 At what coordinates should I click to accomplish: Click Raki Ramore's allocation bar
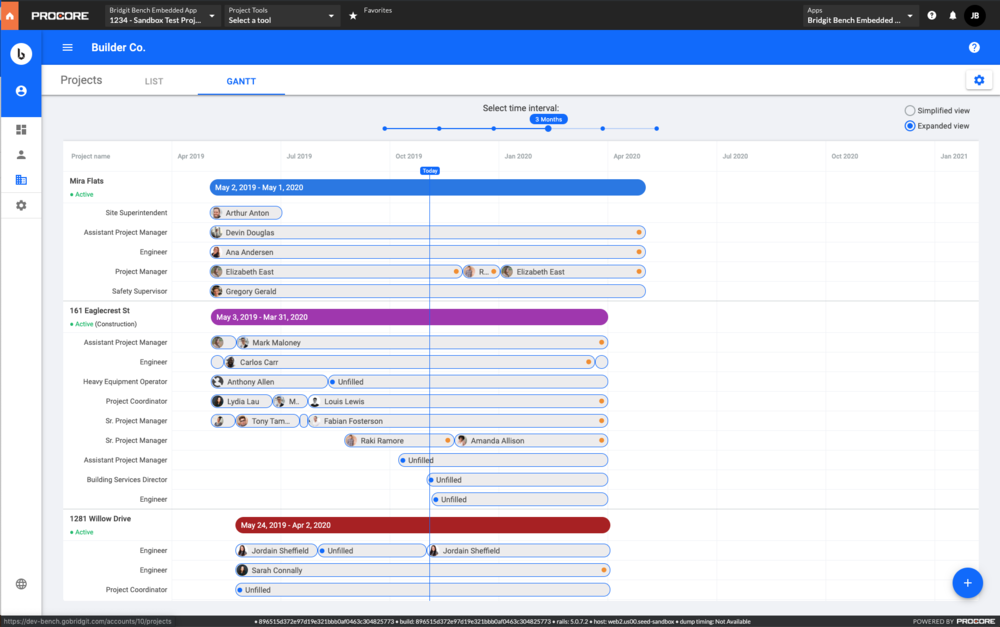399,440
